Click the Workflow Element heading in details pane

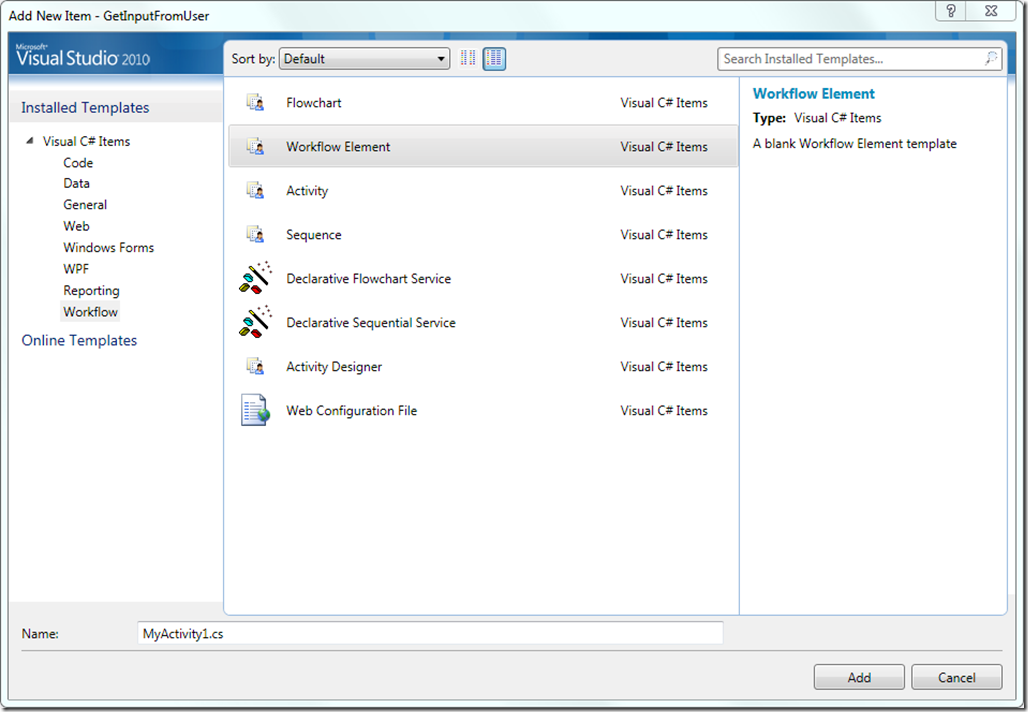(x=814, y=94)
